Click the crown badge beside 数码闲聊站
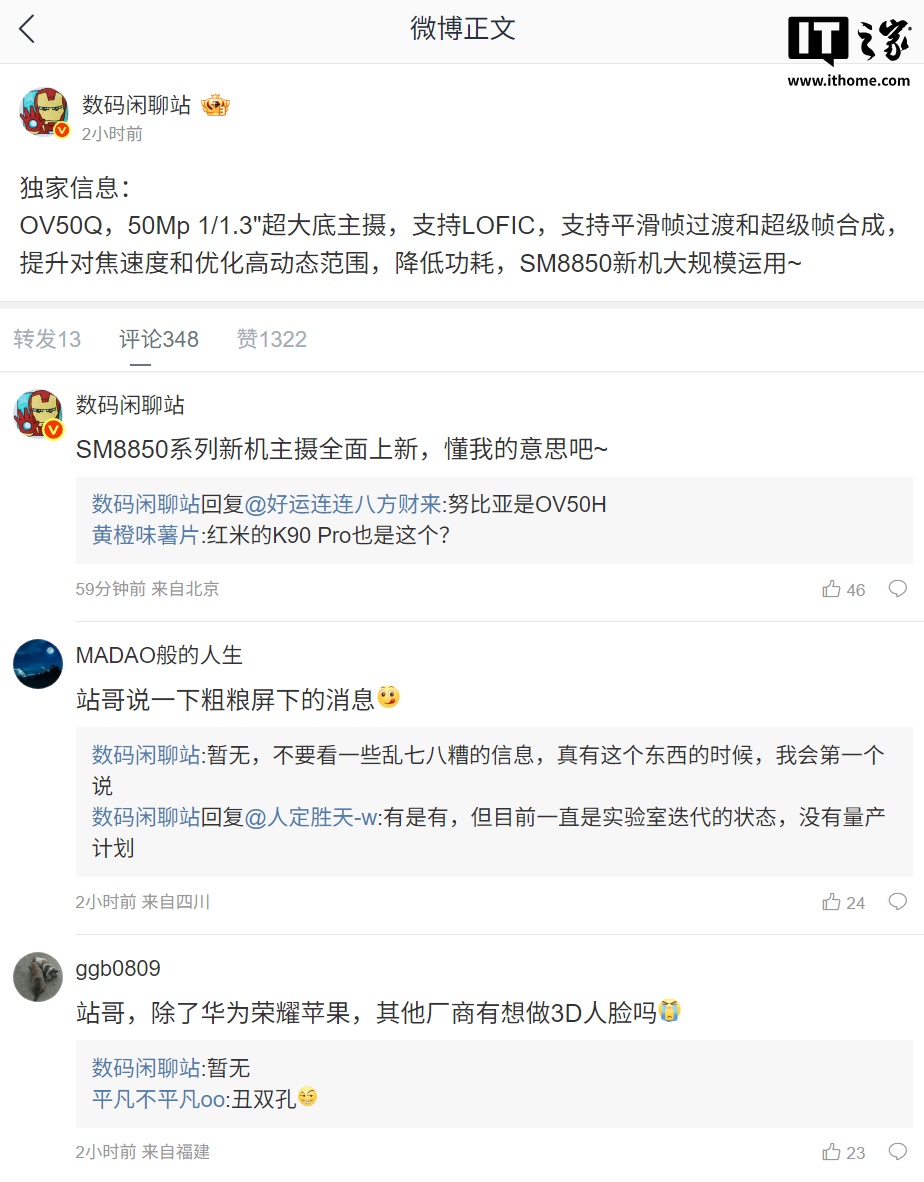 point(215,105)
